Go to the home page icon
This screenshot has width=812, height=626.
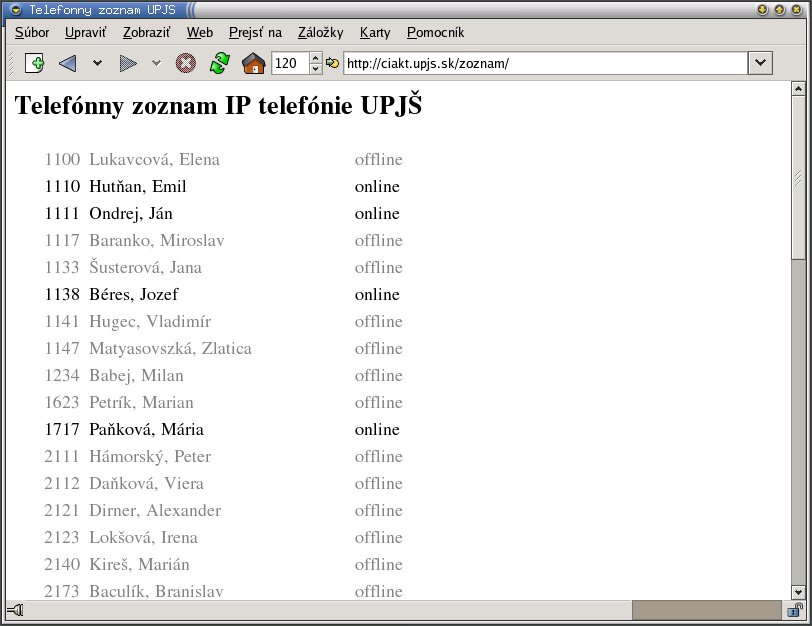click(x=254, y=64)
